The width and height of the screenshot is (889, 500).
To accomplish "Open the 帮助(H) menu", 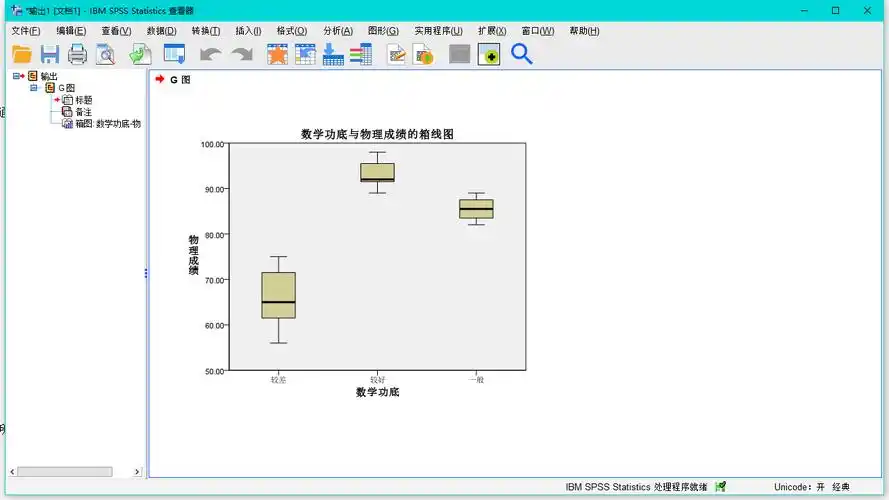I will click(585, 31).
